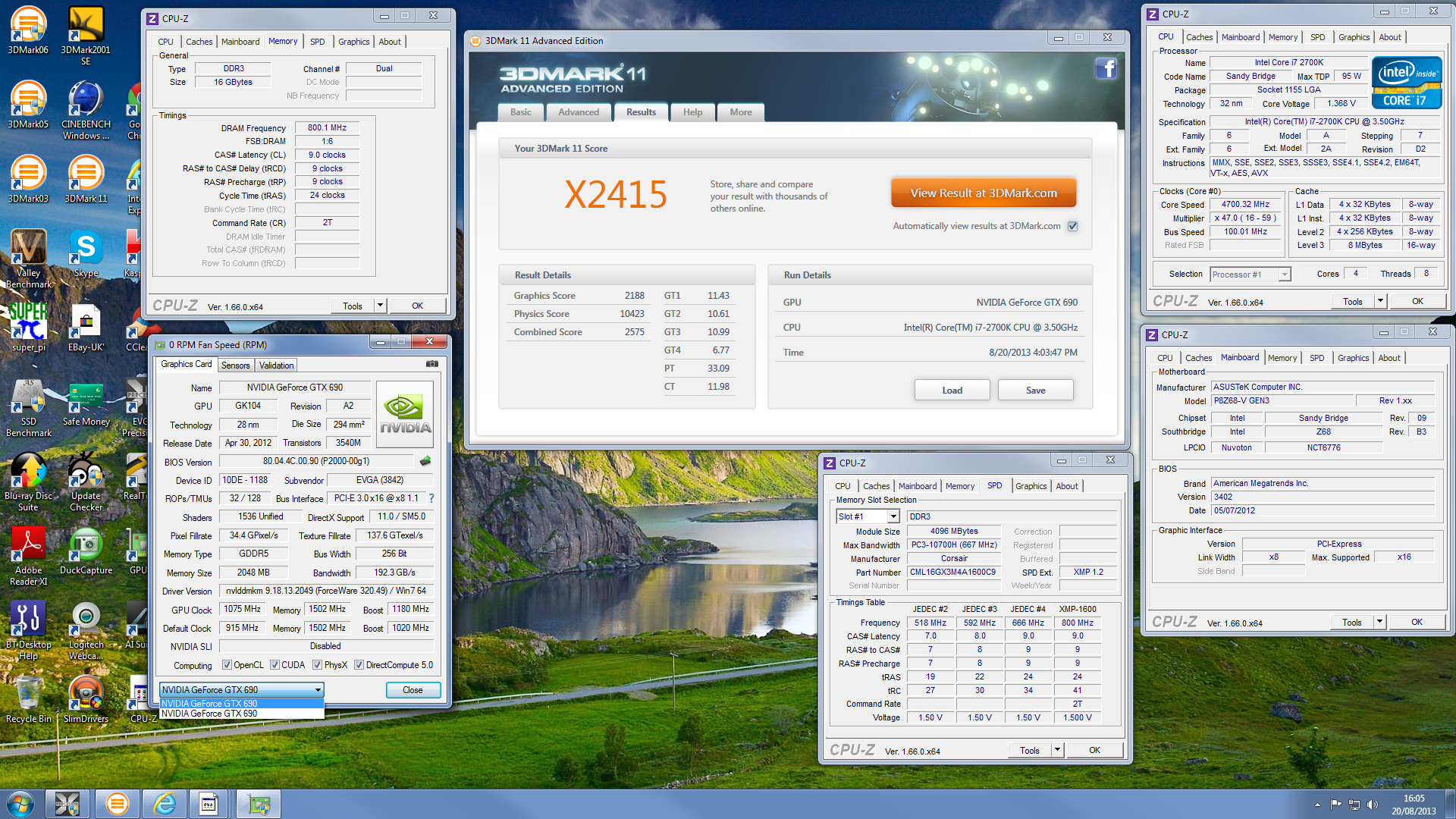Select the Recycle Bin icon
Screen dimensions: 1456x819
tap(28, 699)
